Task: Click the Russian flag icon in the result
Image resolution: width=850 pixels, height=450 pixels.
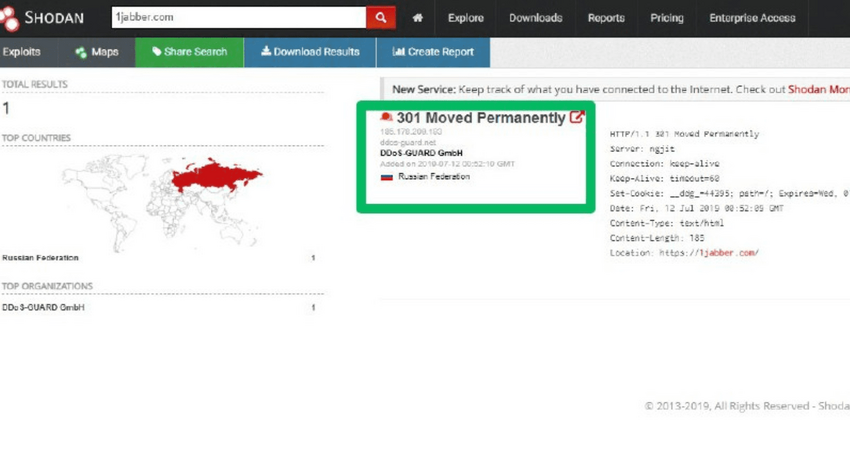Action: (387, 177)
